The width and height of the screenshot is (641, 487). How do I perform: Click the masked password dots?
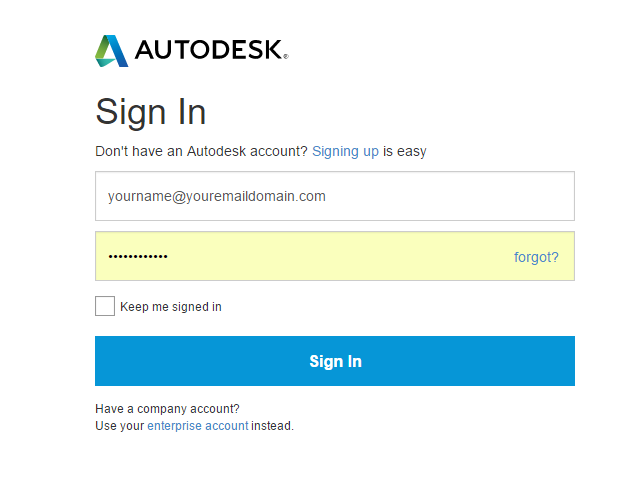[138, 257]
